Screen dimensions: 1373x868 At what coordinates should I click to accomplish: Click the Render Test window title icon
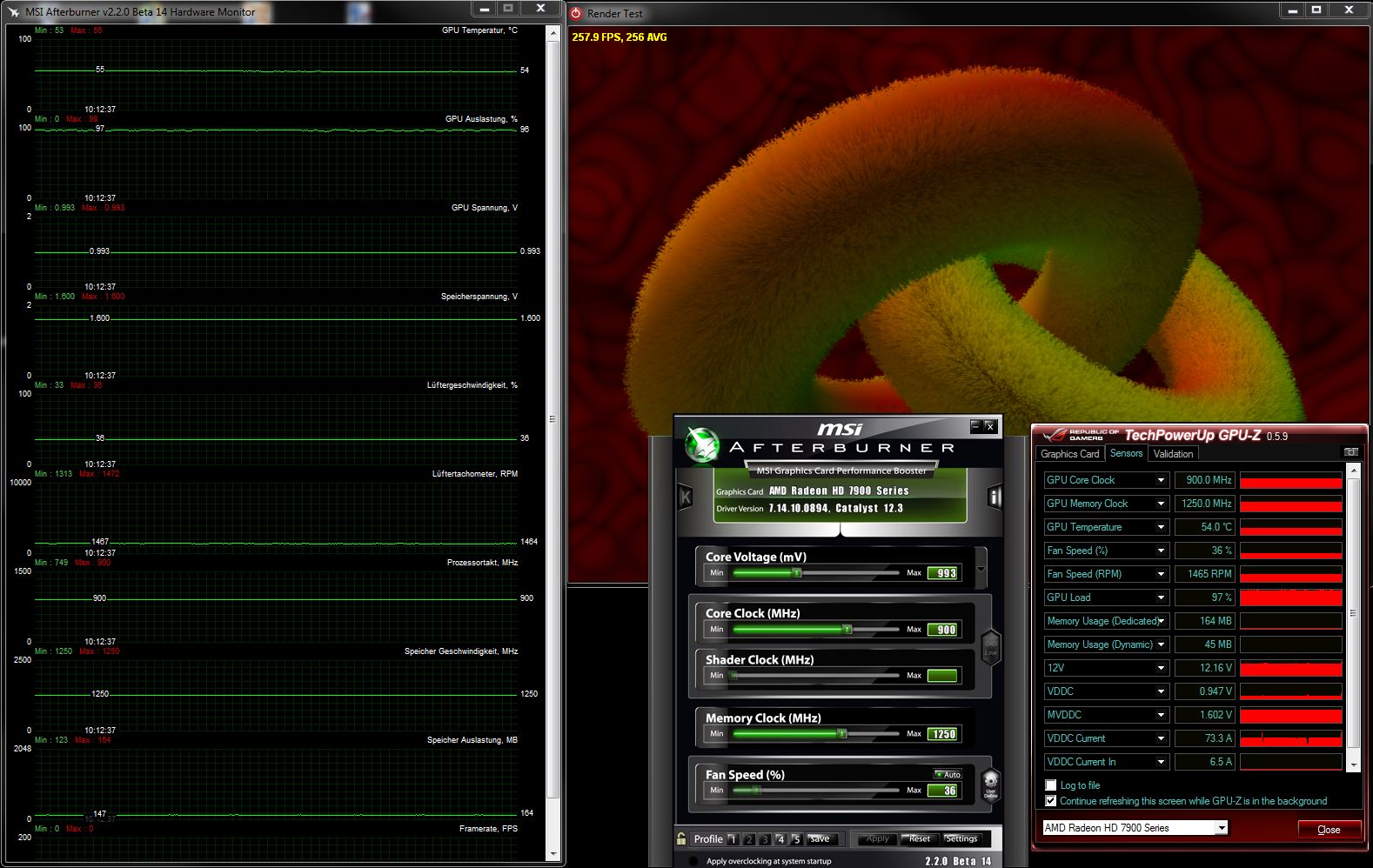575,13
